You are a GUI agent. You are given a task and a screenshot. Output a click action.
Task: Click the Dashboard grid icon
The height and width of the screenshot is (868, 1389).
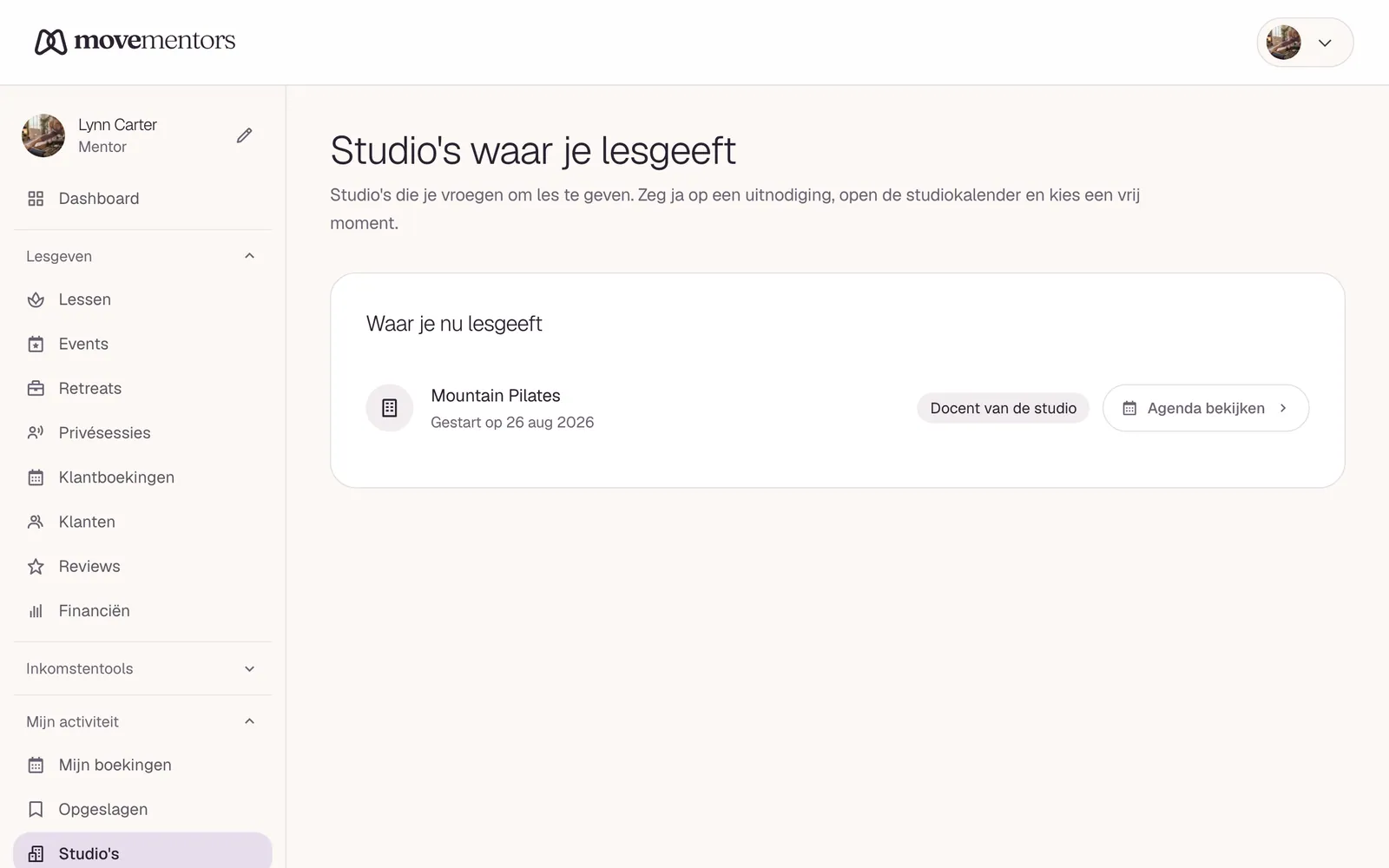[x=36, y=199]
